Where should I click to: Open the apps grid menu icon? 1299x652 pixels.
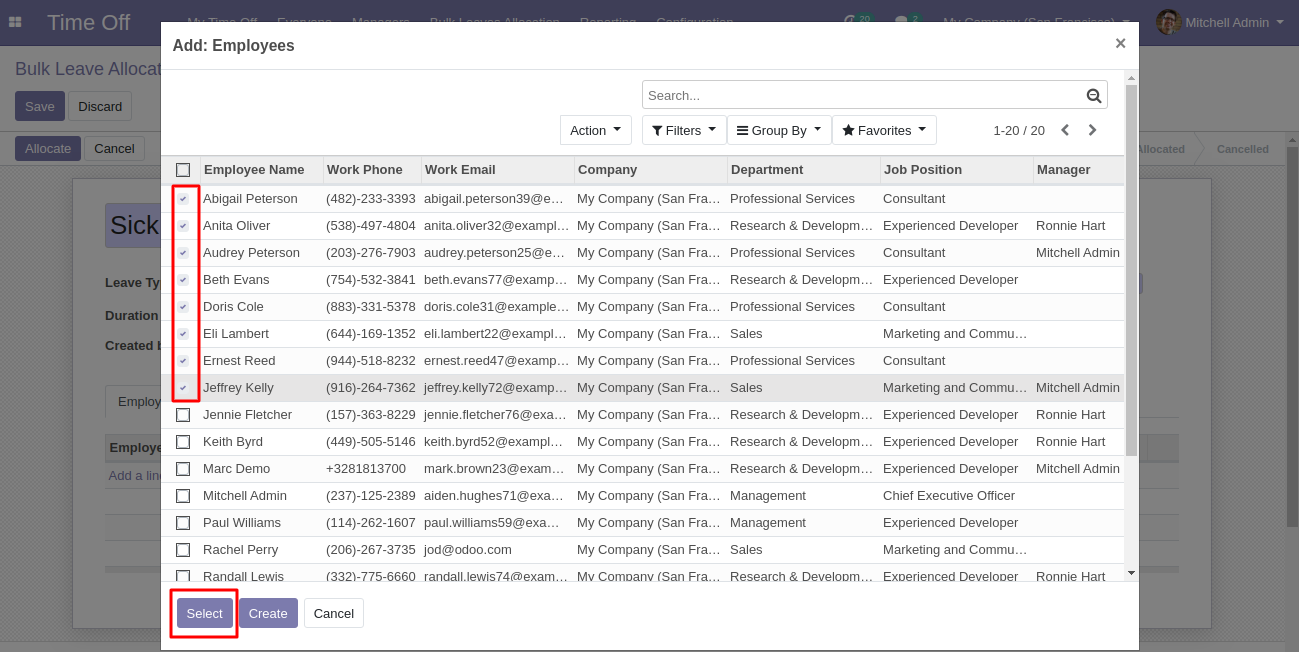pyautogui.click(x=15, y=22)
